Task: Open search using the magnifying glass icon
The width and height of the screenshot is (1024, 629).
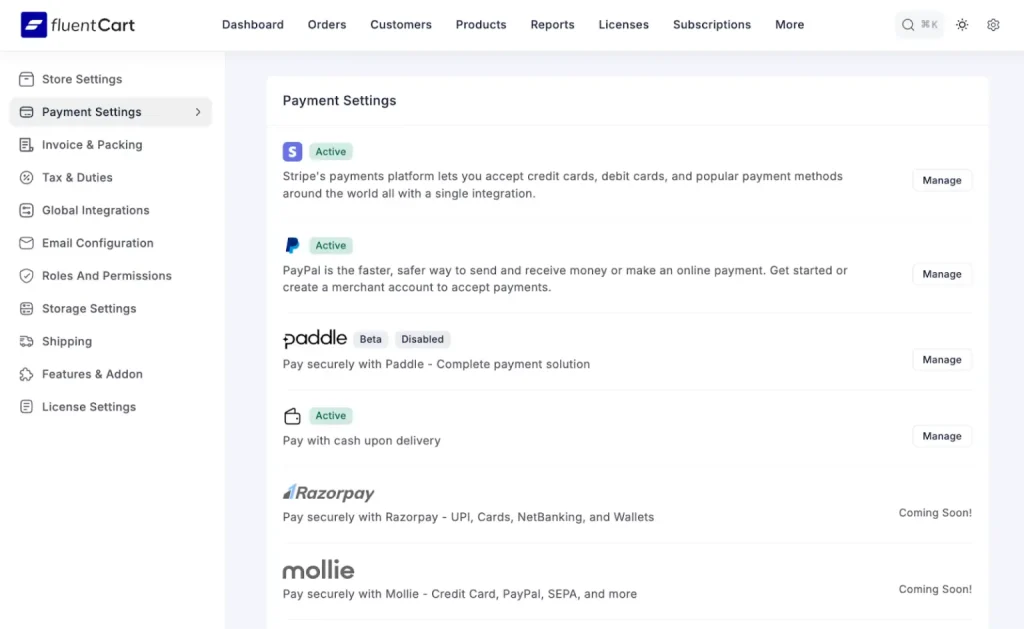Action: 906,24
